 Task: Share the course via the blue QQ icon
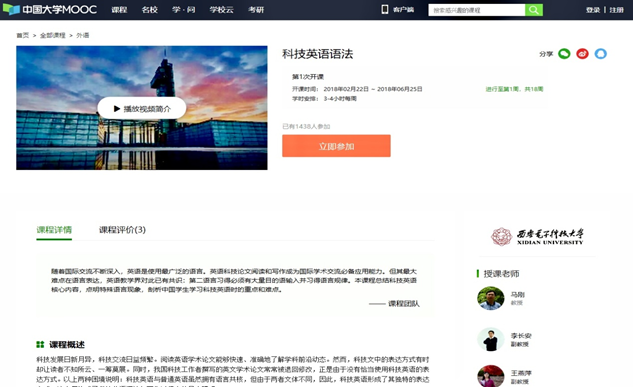point(600,54)
